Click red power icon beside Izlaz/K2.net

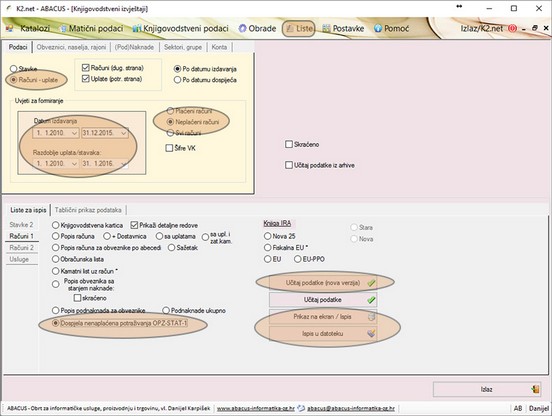click(512, 29)
